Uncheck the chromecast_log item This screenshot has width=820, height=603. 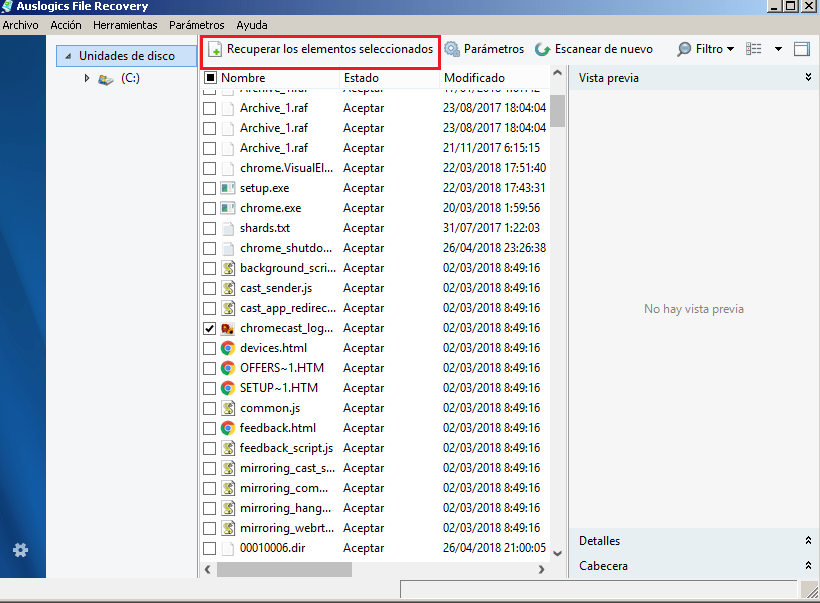(x=209, y=327)
